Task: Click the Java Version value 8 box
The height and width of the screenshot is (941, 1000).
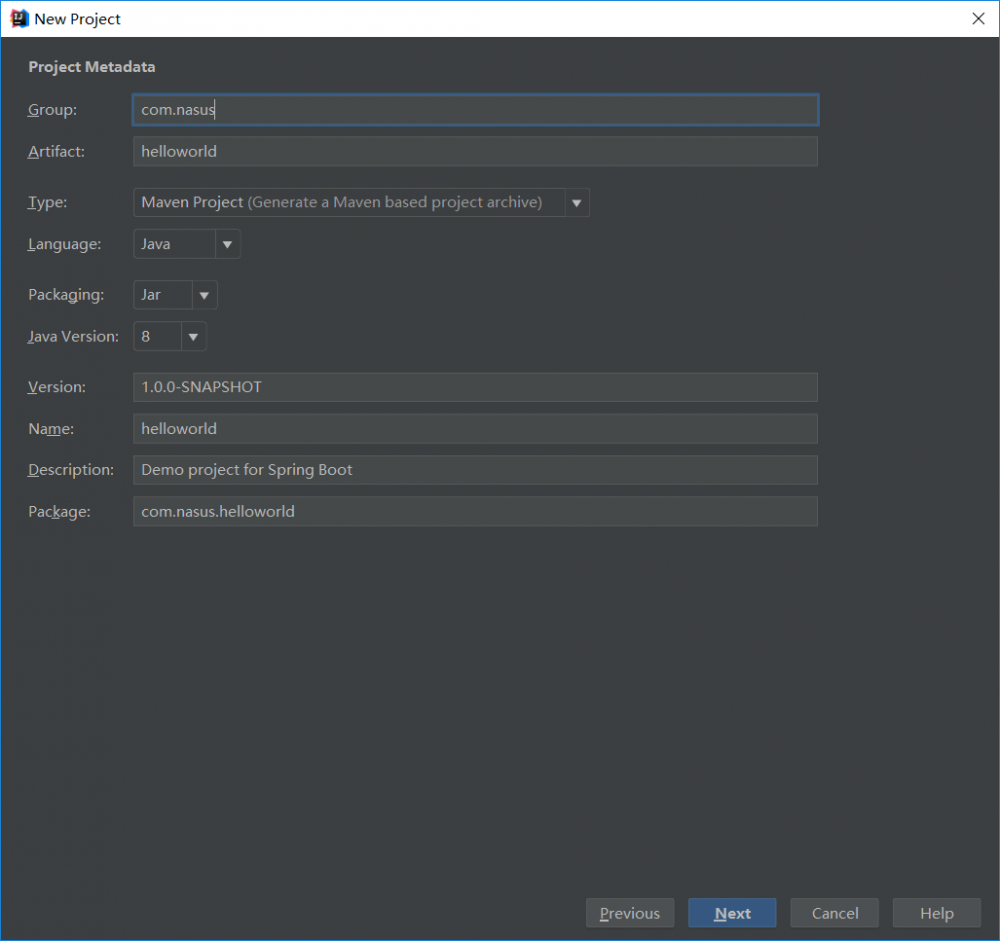Action: coord(157,337)
